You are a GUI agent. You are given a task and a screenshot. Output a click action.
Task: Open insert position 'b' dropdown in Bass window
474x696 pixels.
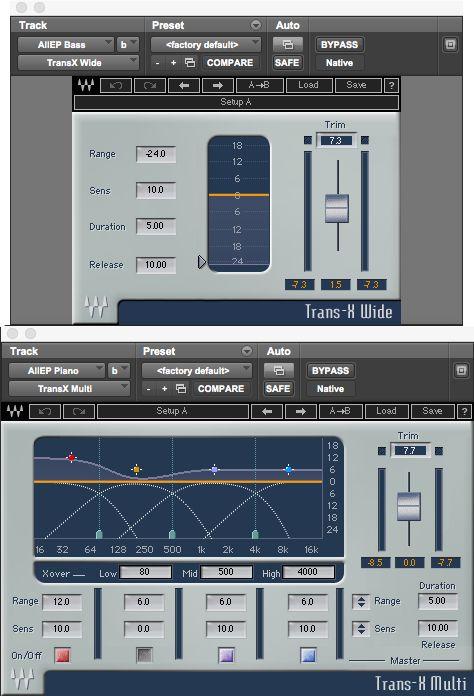128,44
